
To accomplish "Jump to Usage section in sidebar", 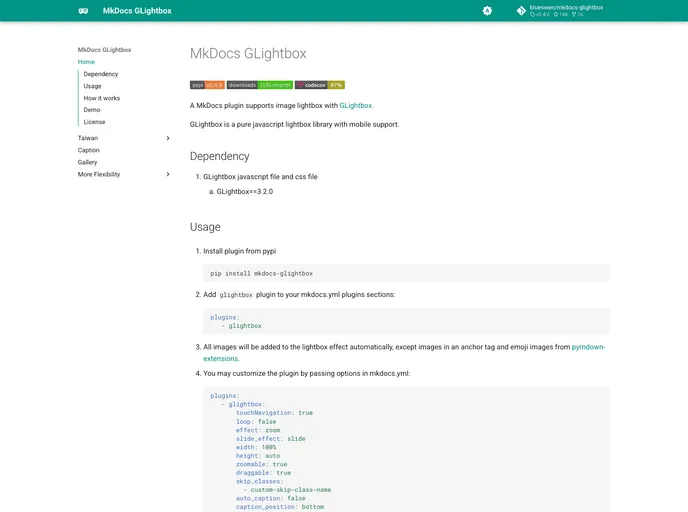I will coord(93,86).
